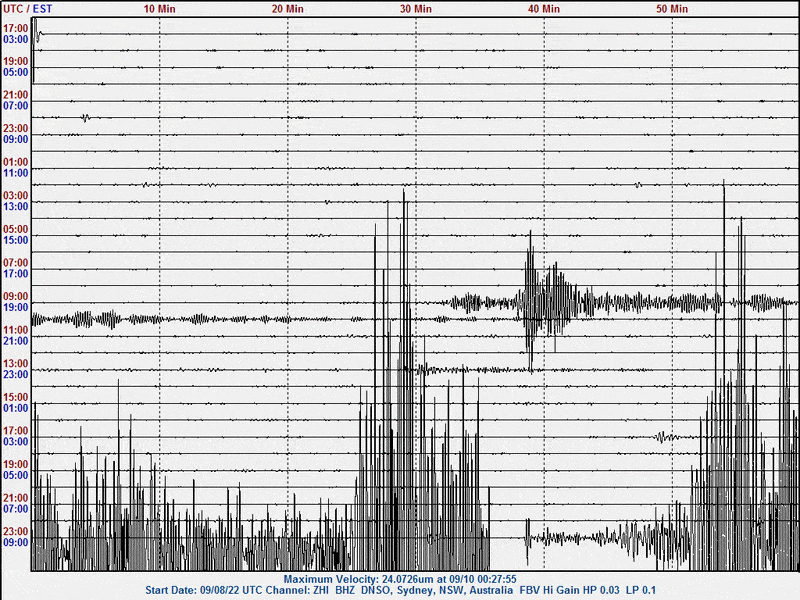
Task: Select the blue EST "01:00" time label
Action: tap(15, 408)
